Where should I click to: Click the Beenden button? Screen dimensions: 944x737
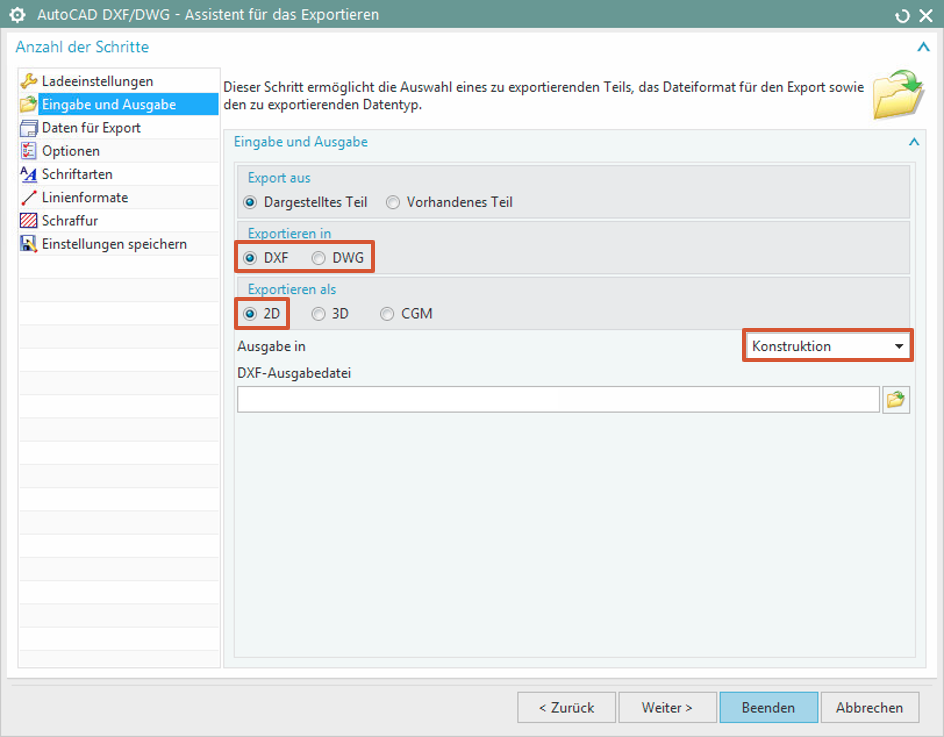tap(768, 707)
